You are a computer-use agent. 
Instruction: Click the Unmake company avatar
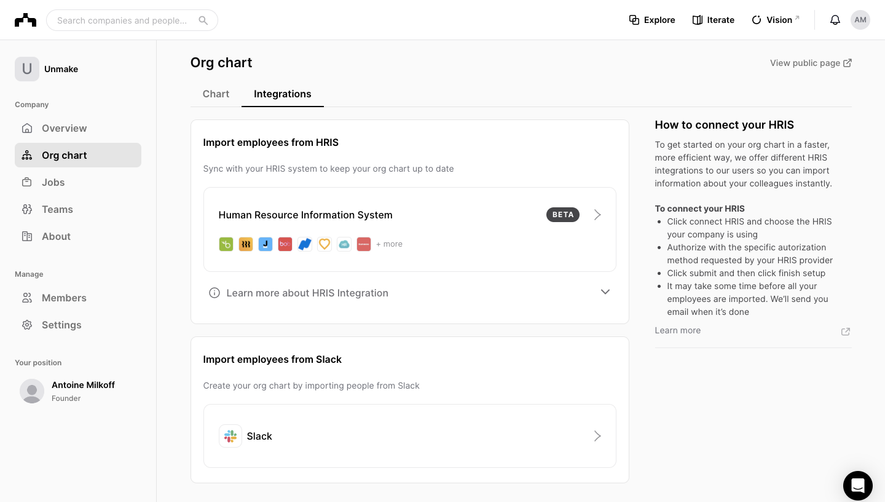pyautogui.click(x=27, y=69)
